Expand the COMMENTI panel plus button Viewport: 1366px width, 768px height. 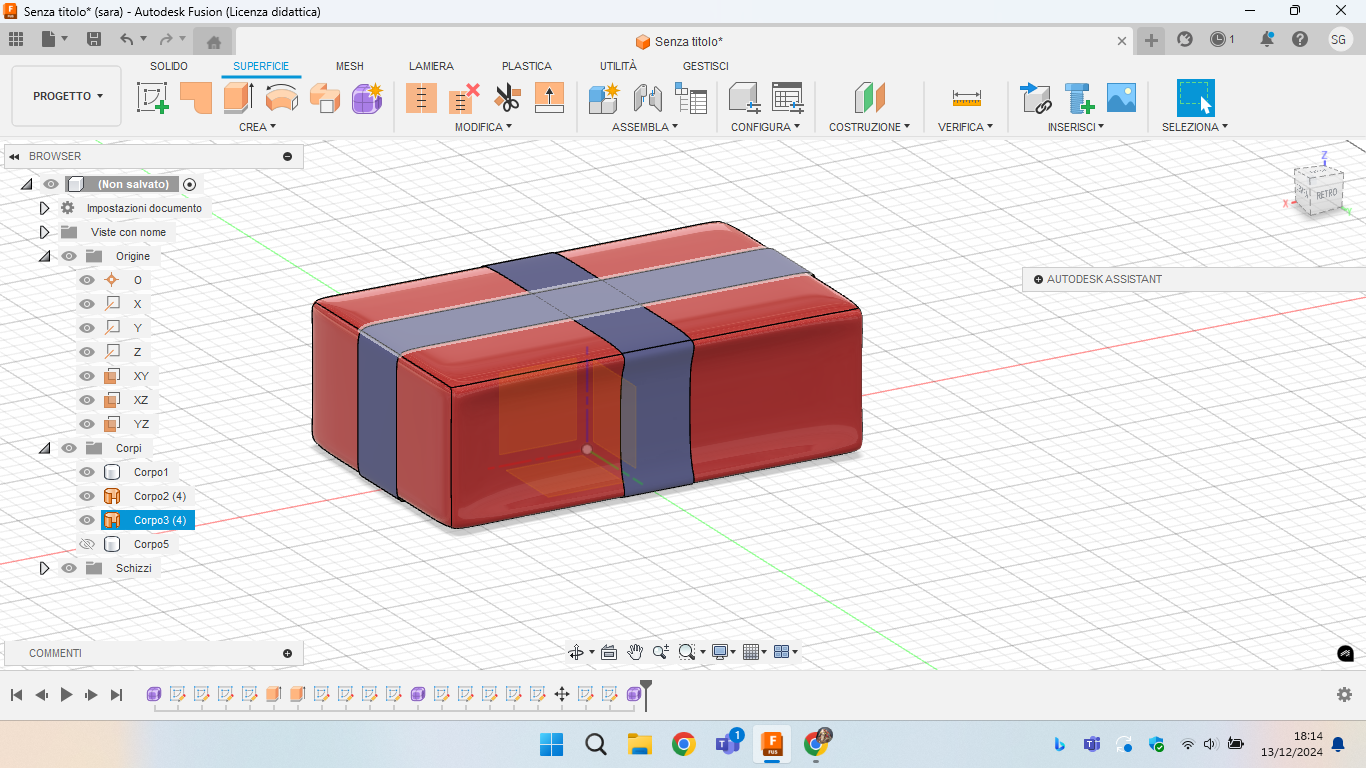pyautogui.click(x=288, y=653)
